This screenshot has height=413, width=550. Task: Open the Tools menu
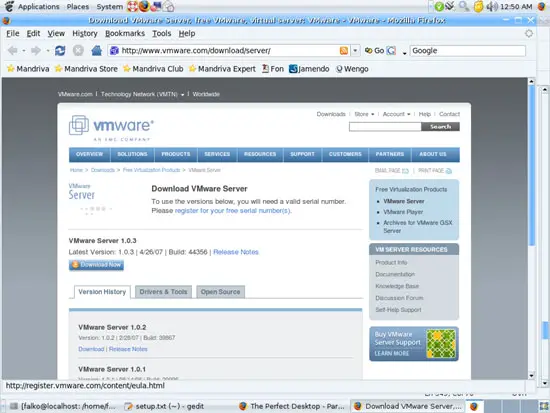click(x=161, y=33)
